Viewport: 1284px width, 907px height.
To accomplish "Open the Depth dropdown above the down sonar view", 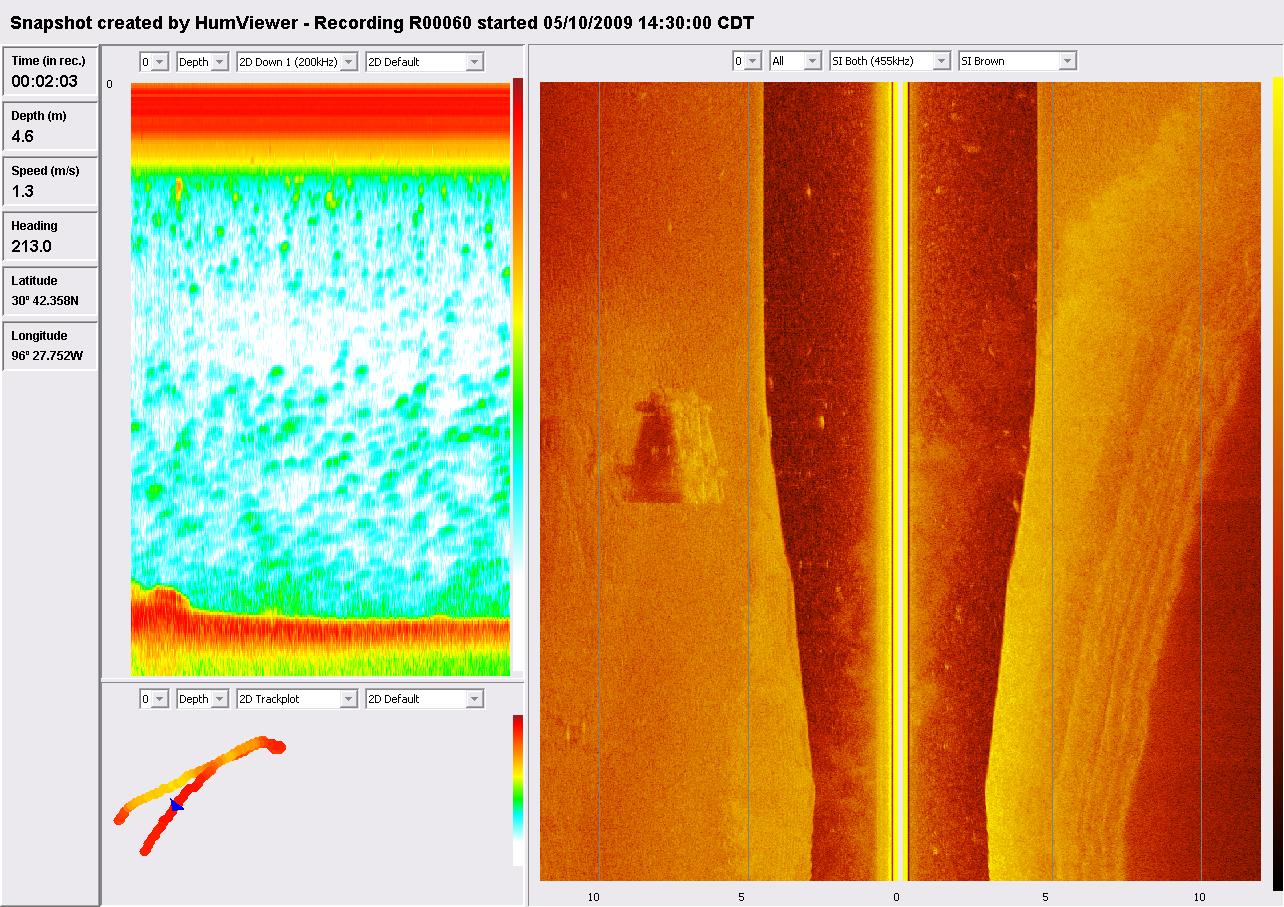I will coord(203,62).
